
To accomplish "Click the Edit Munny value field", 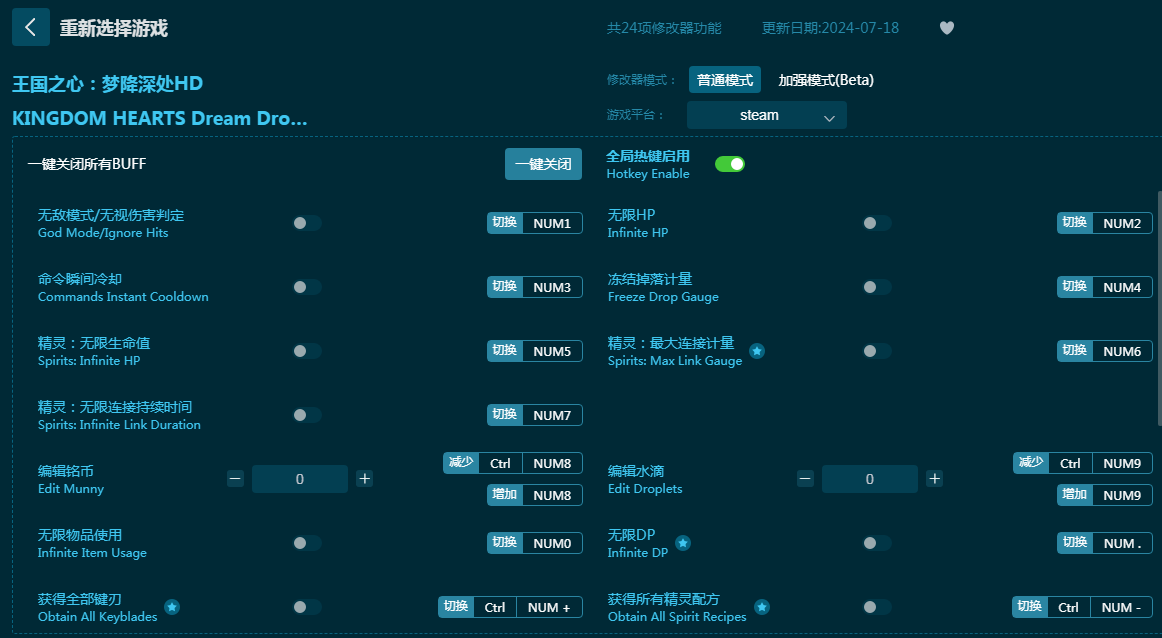I will [299, 479].
